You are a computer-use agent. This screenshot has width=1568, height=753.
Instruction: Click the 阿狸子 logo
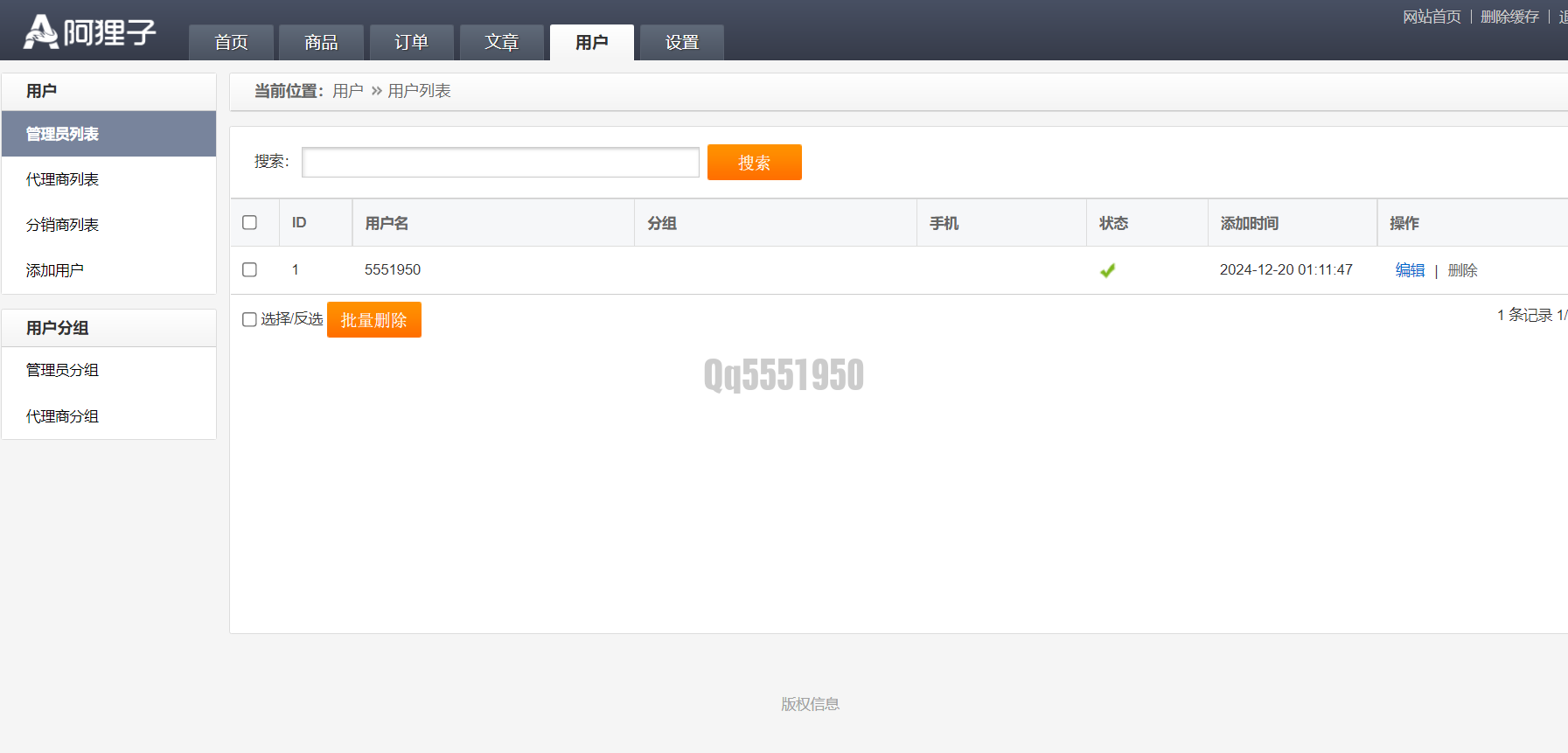pos(90,32)
